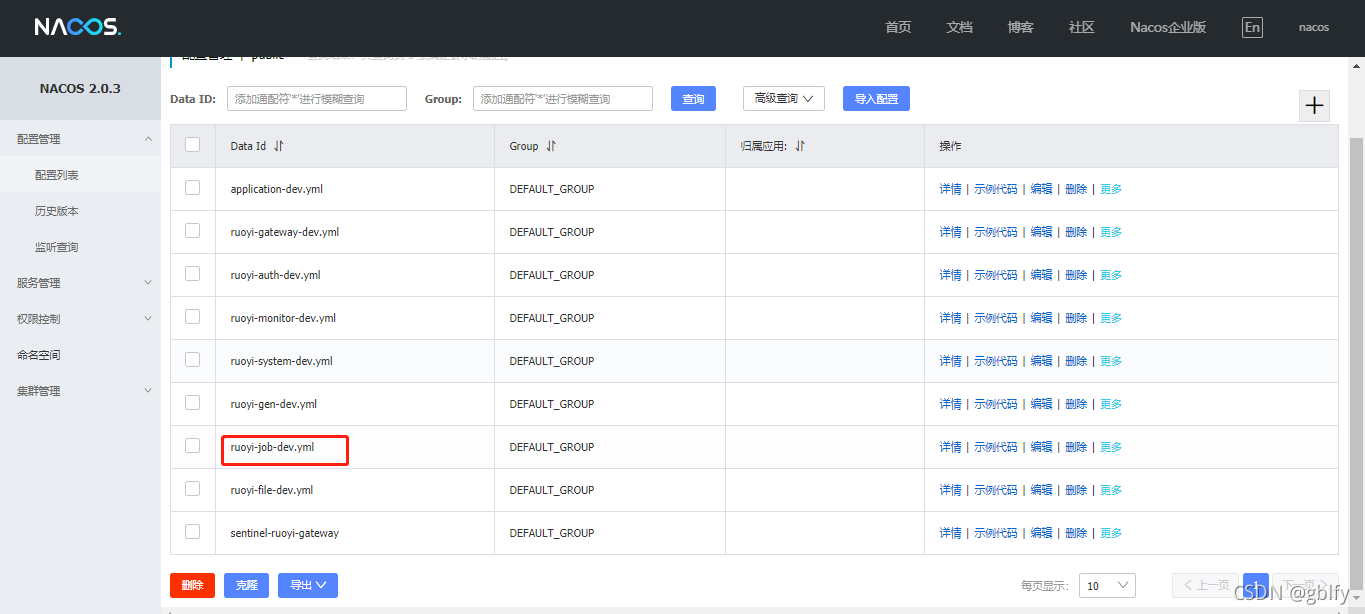
Task: Click the sentinel-ruoyi-gateway Data Id text
Action: click(x=284, y=533)
